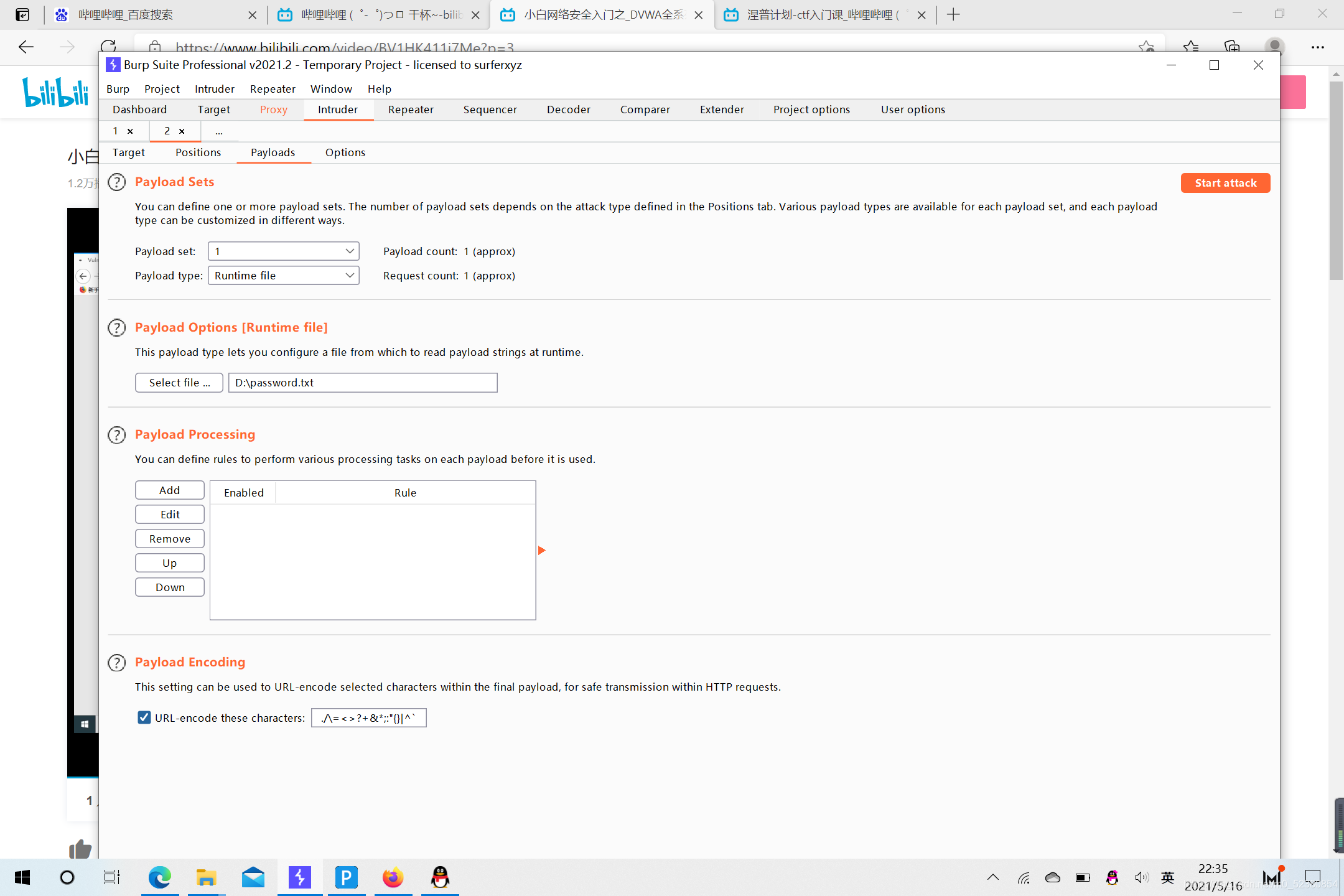This screenshot has height=896, width=1344.
Task: Click the Burp Suite taskbar icon
Action: (x=299, y=877)
